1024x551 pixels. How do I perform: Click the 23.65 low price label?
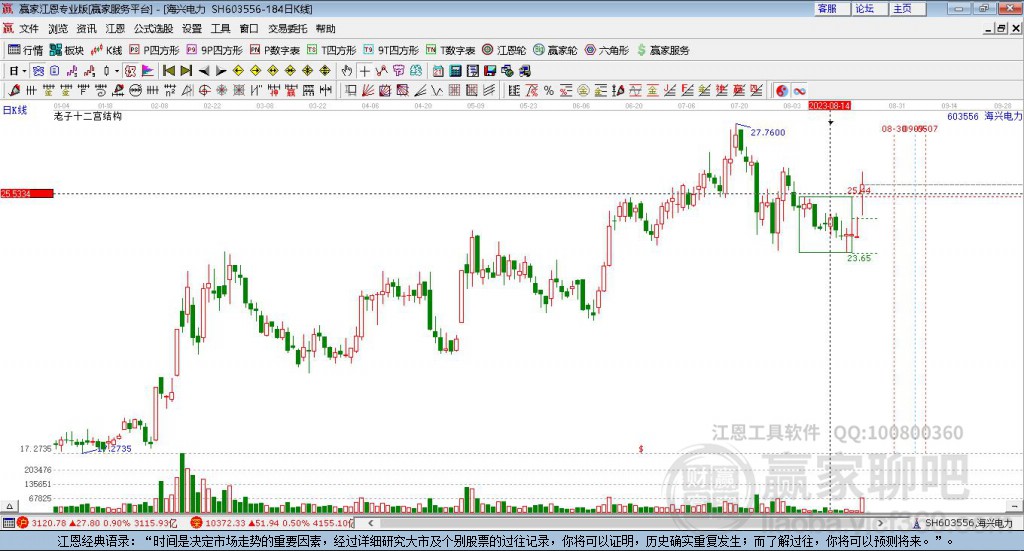[859, 258]
